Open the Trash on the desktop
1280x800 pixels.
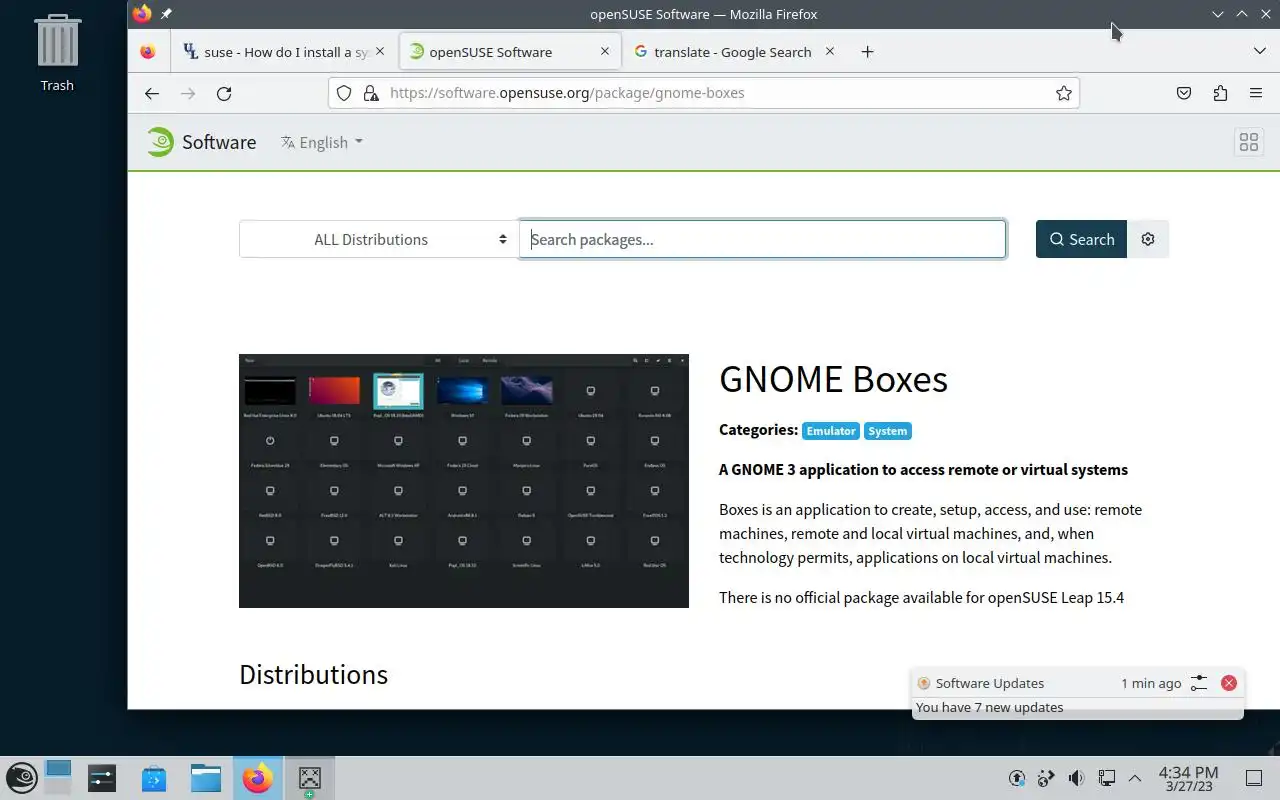[57, 53]
